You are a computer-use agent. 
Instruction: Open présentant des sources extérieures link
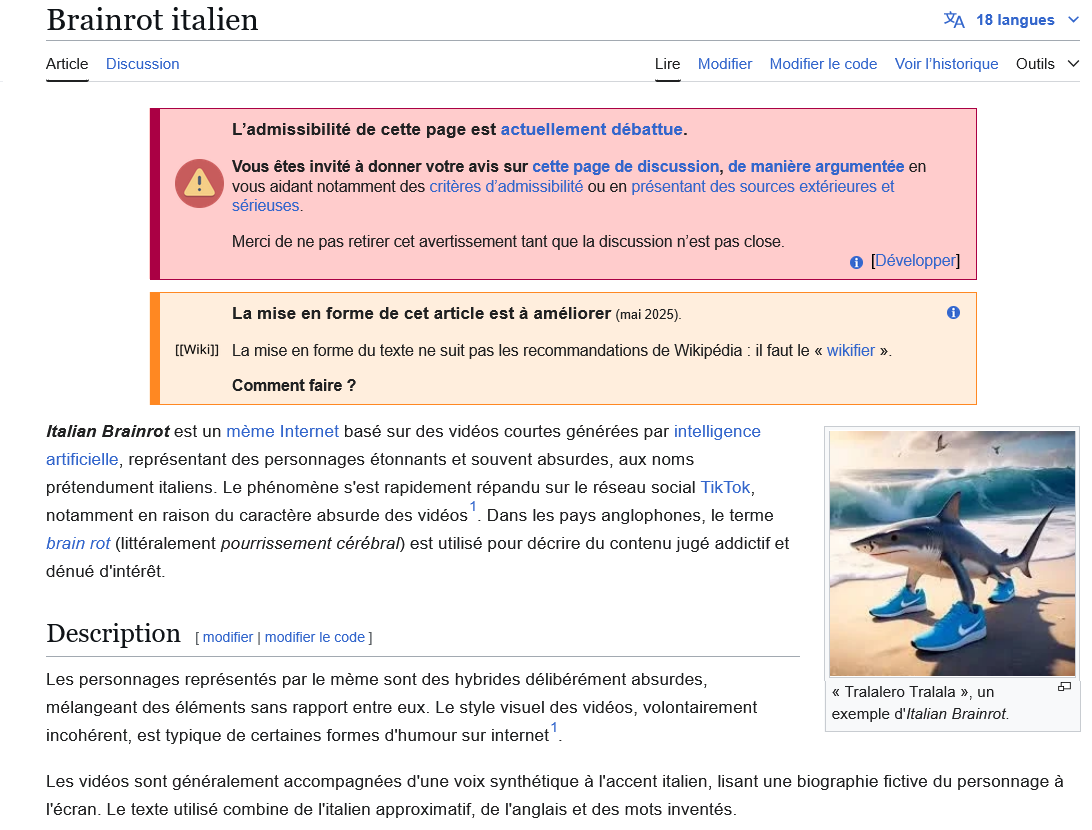pos(763,187)
